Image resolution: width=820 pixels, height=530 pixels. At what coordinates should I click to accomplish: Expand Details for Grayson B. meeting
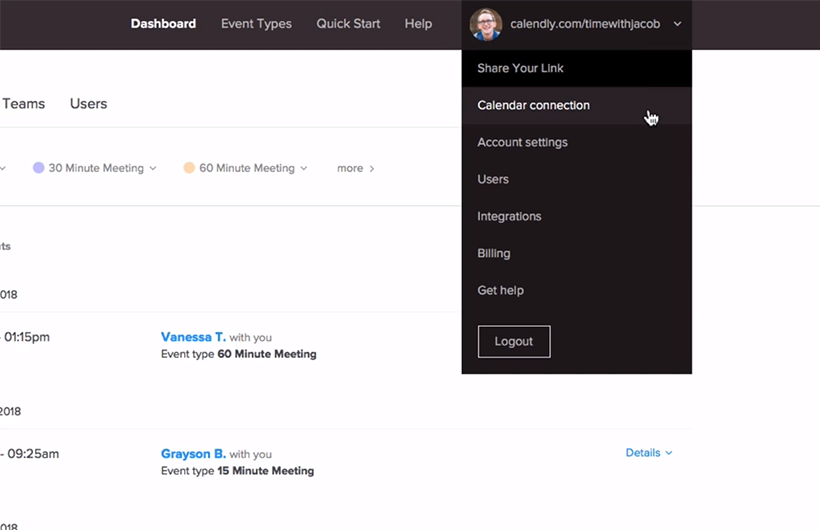pos(649,453)
